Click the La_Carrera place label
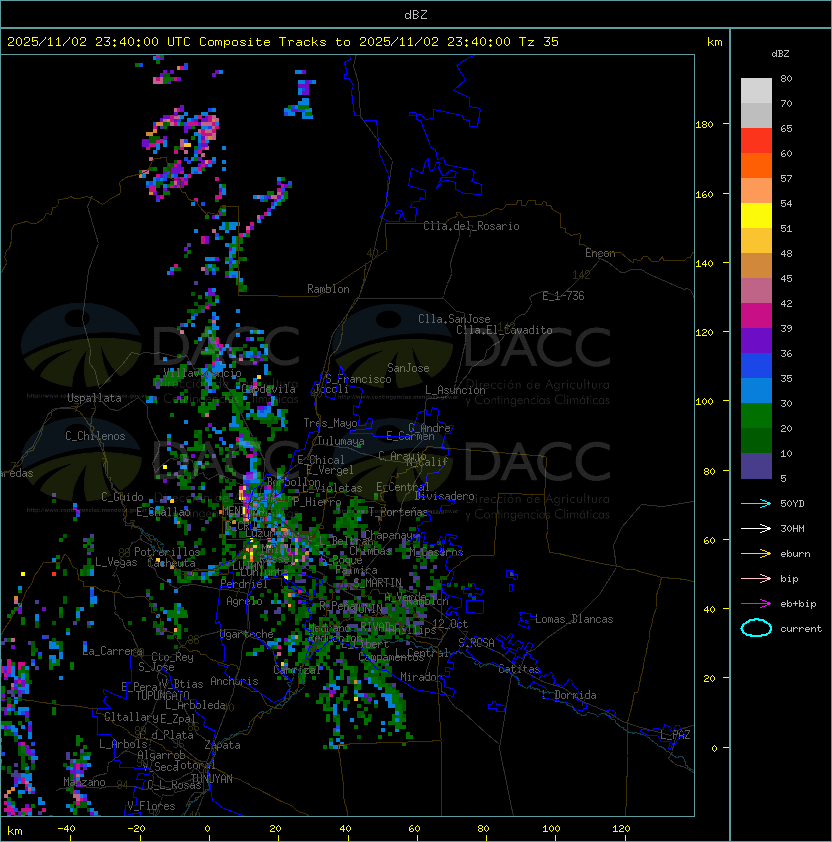Image resolution: width=832 pixels, height=842 pixels. tap(113, 651)
